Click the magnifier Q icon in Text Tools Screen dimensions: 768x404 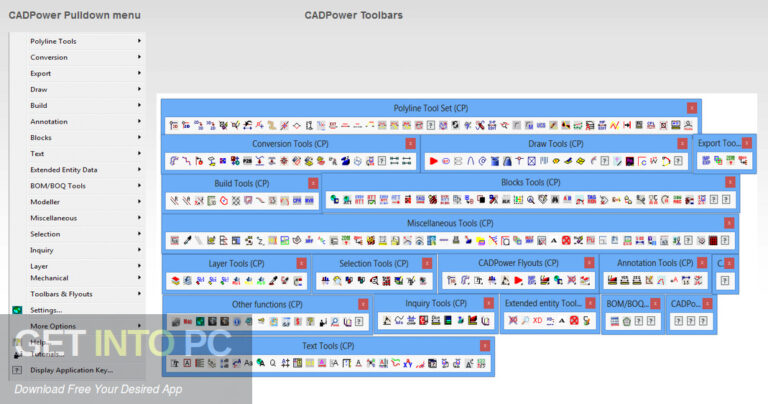coord(273,363)
